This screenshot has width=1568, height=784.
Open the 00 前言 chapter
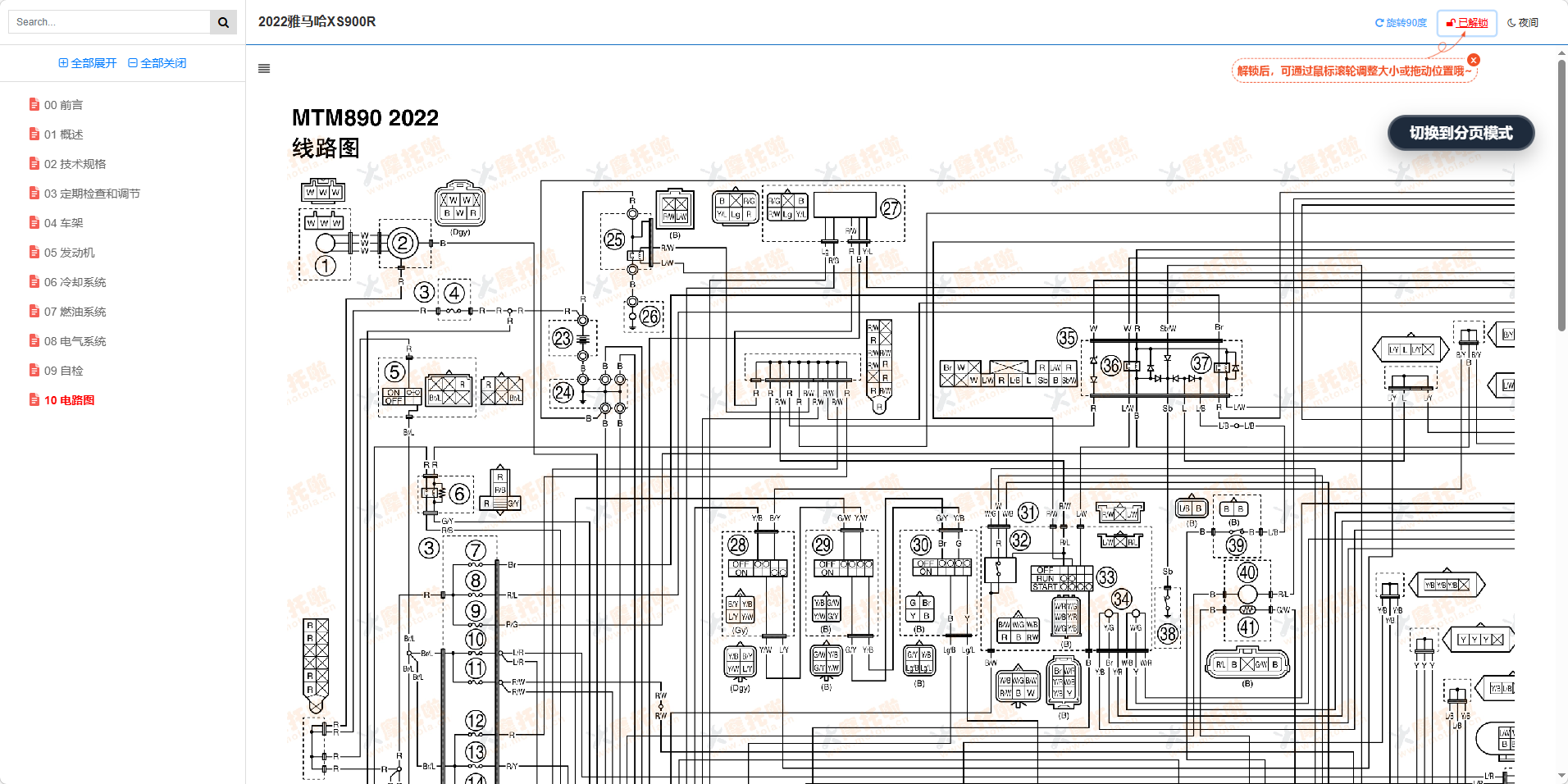coord(63,105)
